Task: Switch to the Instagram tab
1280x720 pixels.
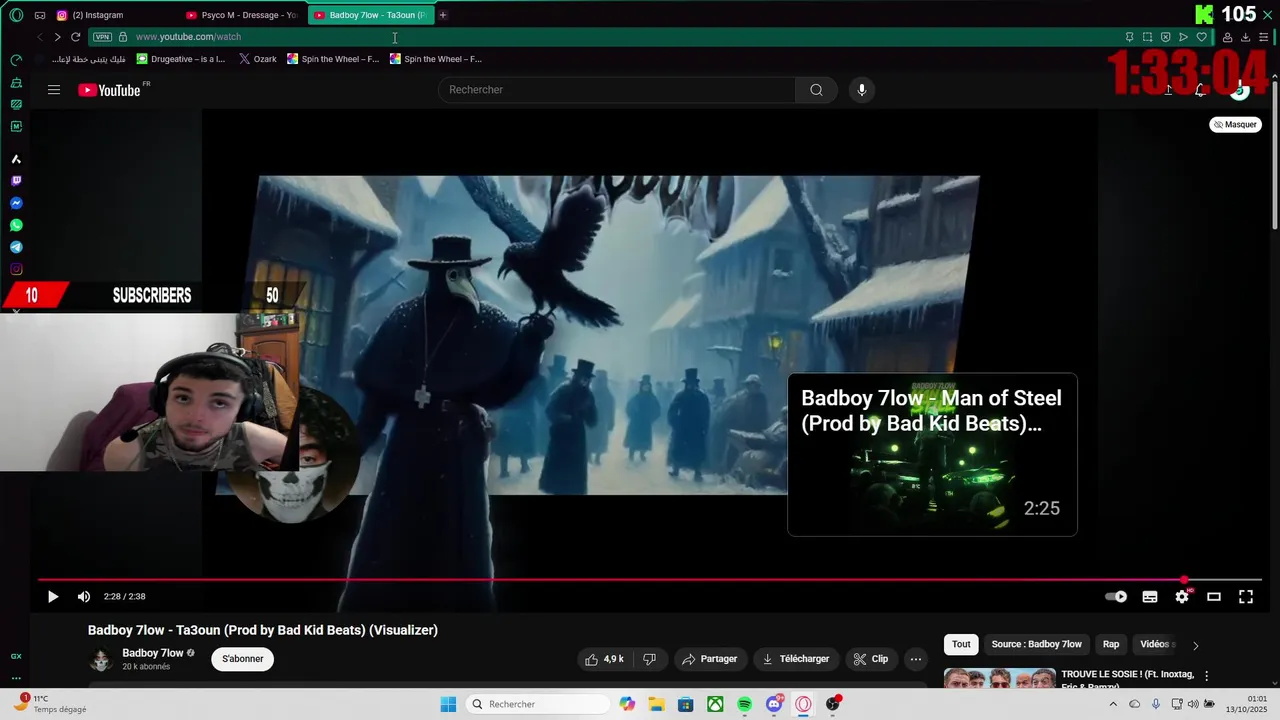Action: coord(111,15)
